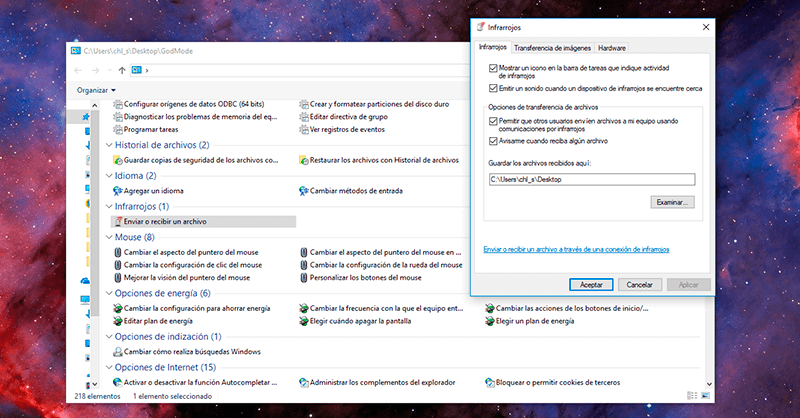Toggle 'Avisarme cuando reciba algún archivo' checkbox
800x418 pixels.
coord(493,141)
